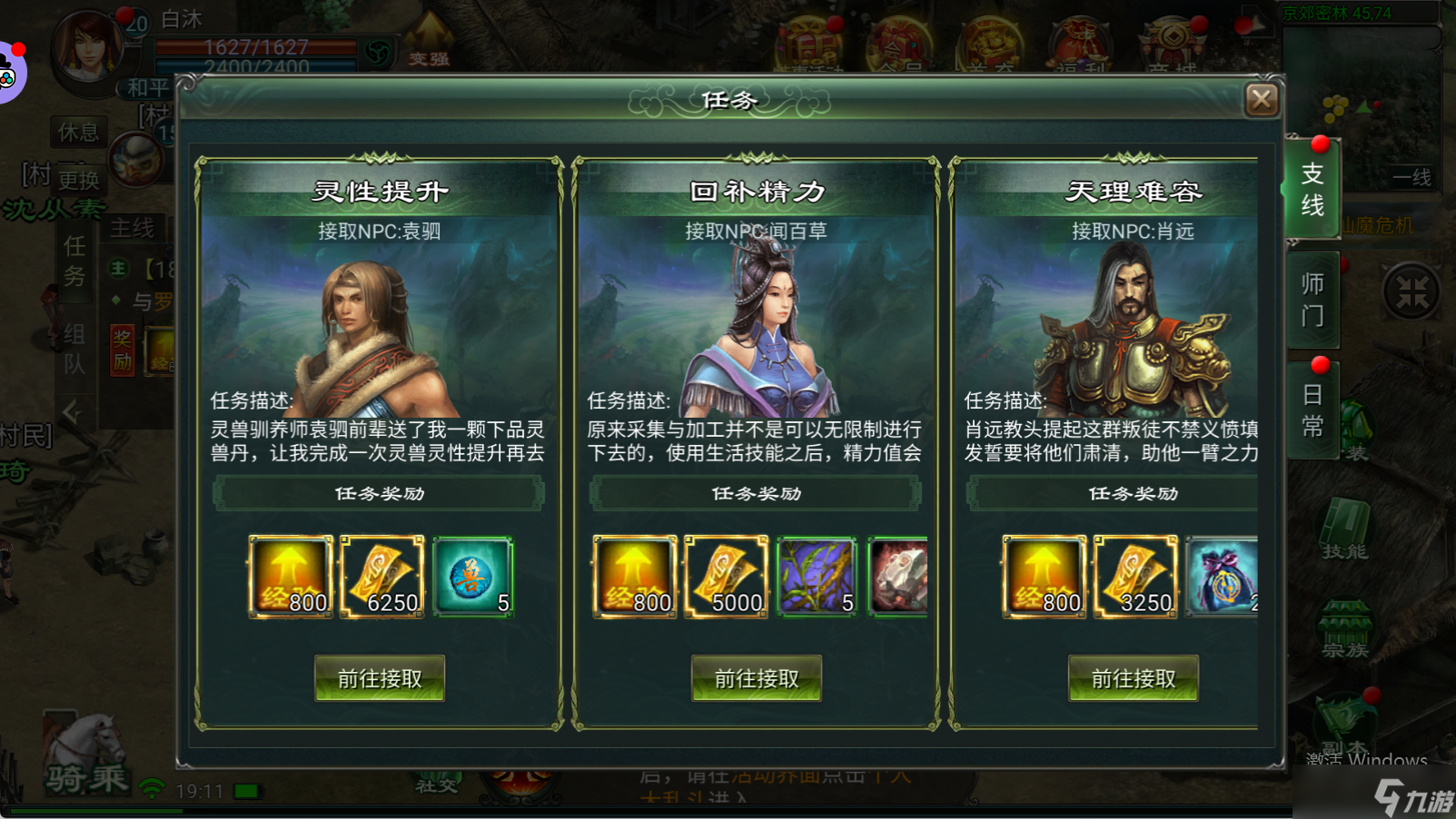Select the purple herb reward icon

817,577
